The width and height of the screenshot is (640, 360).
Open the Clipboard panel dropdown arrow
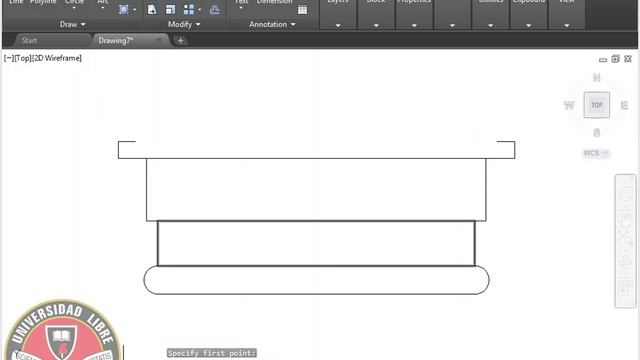click(529, 25)
